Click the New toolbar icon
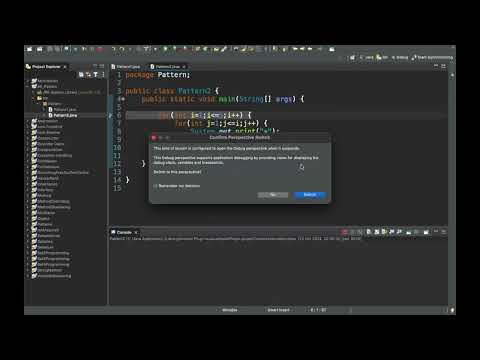The height and width of the screenshot is (360, 480). (30, 49)
